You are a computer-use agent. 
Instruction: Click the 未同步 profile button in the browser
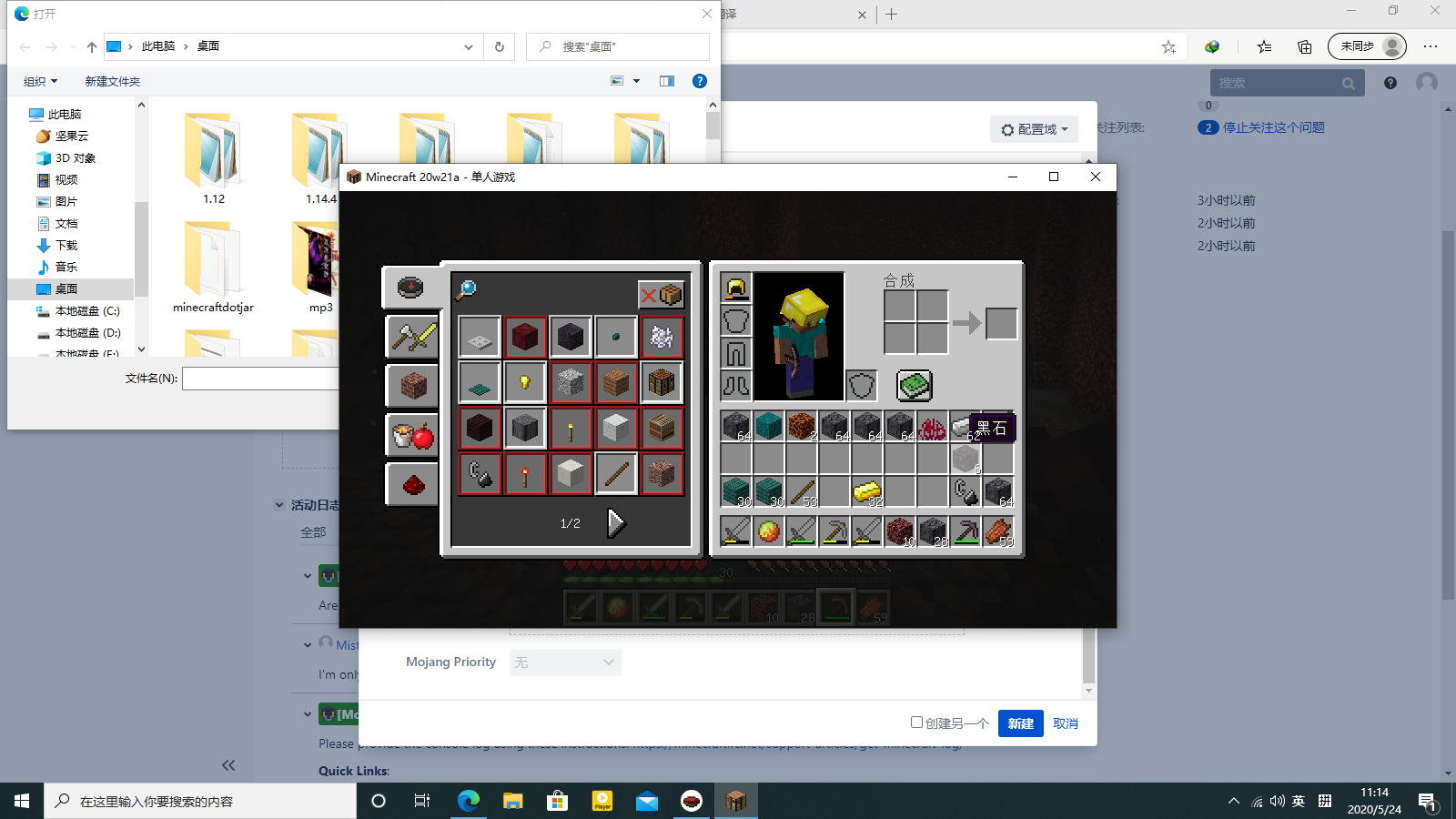point(1367,46)
